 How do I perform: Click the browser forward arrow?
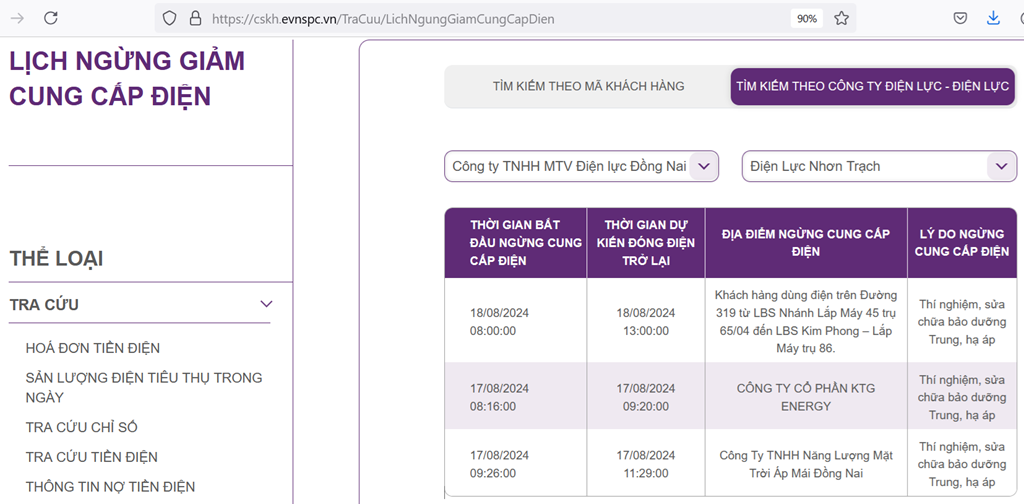18,18
